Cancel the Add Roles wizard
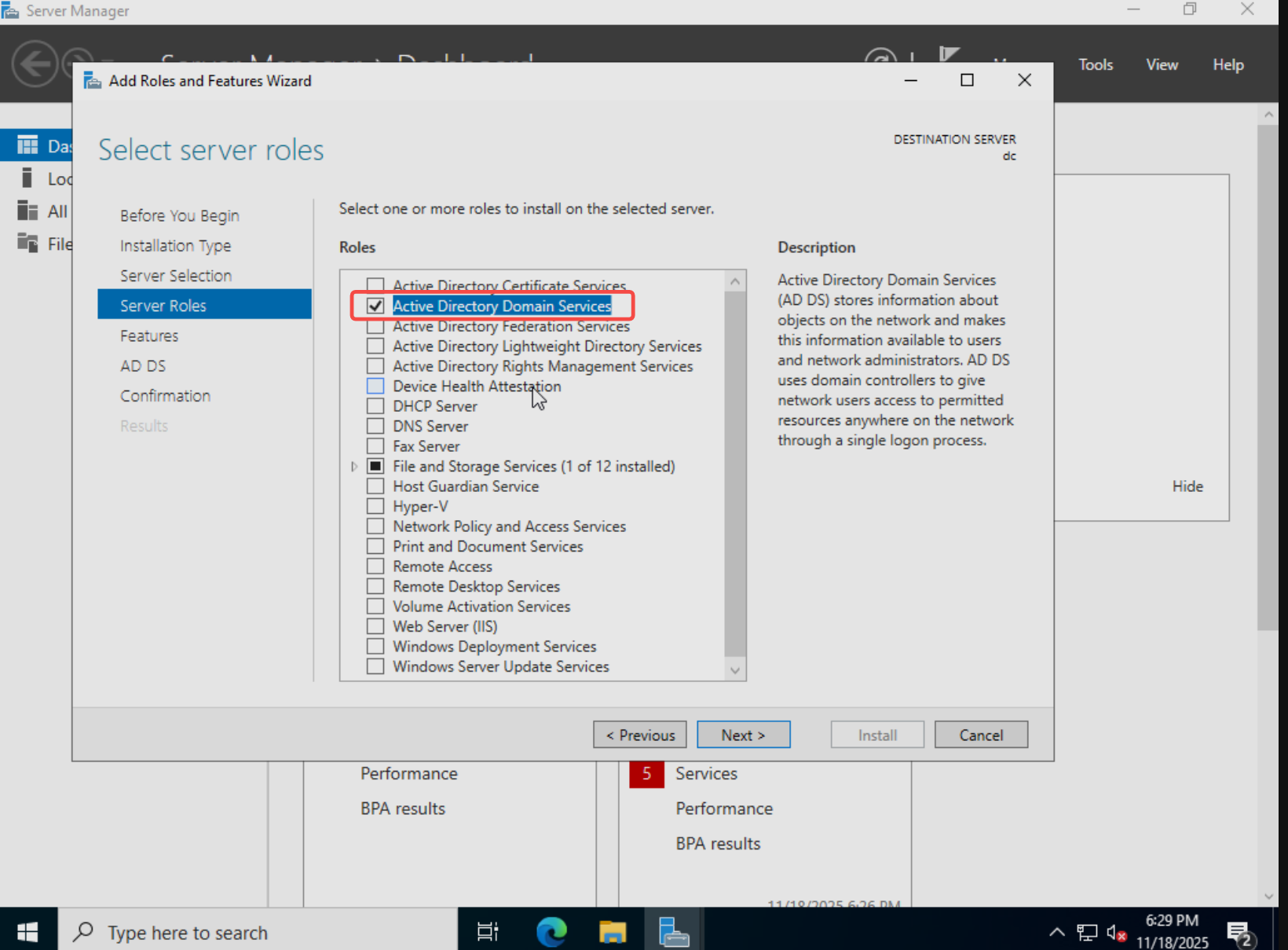The width and height of the screenshot is (1288, 950). pos(981,735)
